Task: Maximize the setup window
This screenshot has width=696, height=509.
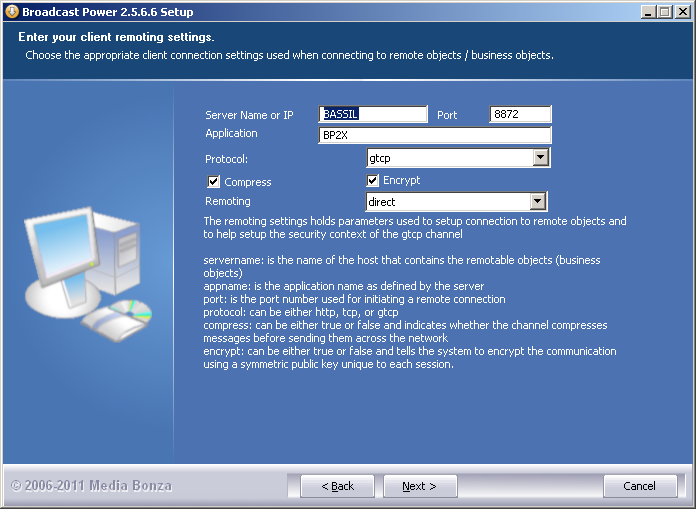Action: tap(665, 12)
